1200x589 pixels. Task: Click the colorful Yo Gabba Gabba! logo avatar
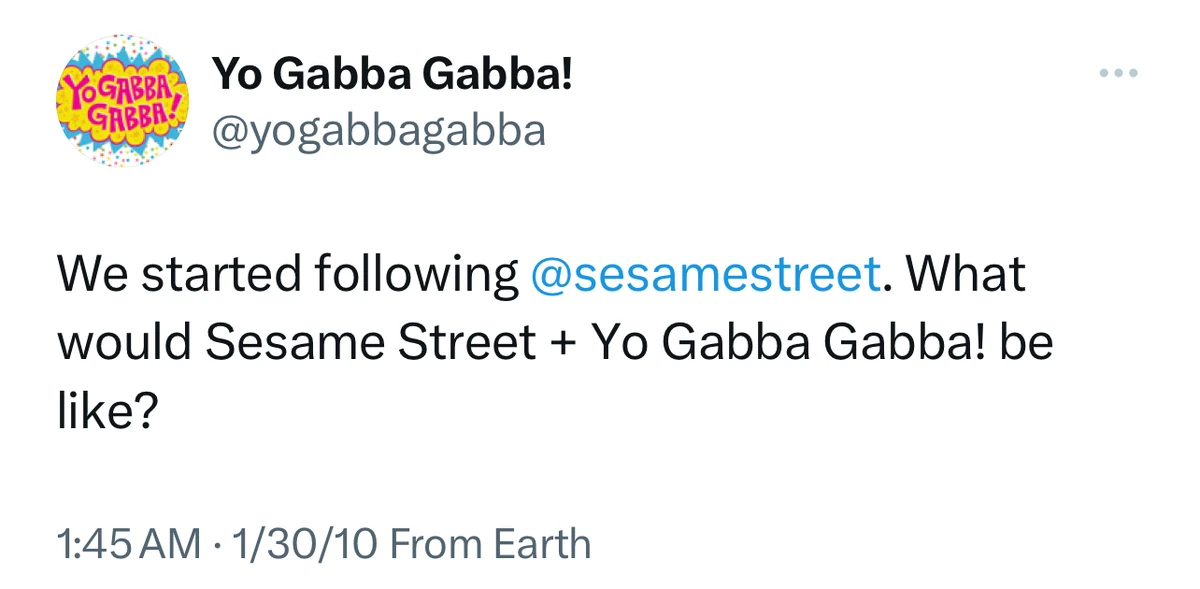122,100
